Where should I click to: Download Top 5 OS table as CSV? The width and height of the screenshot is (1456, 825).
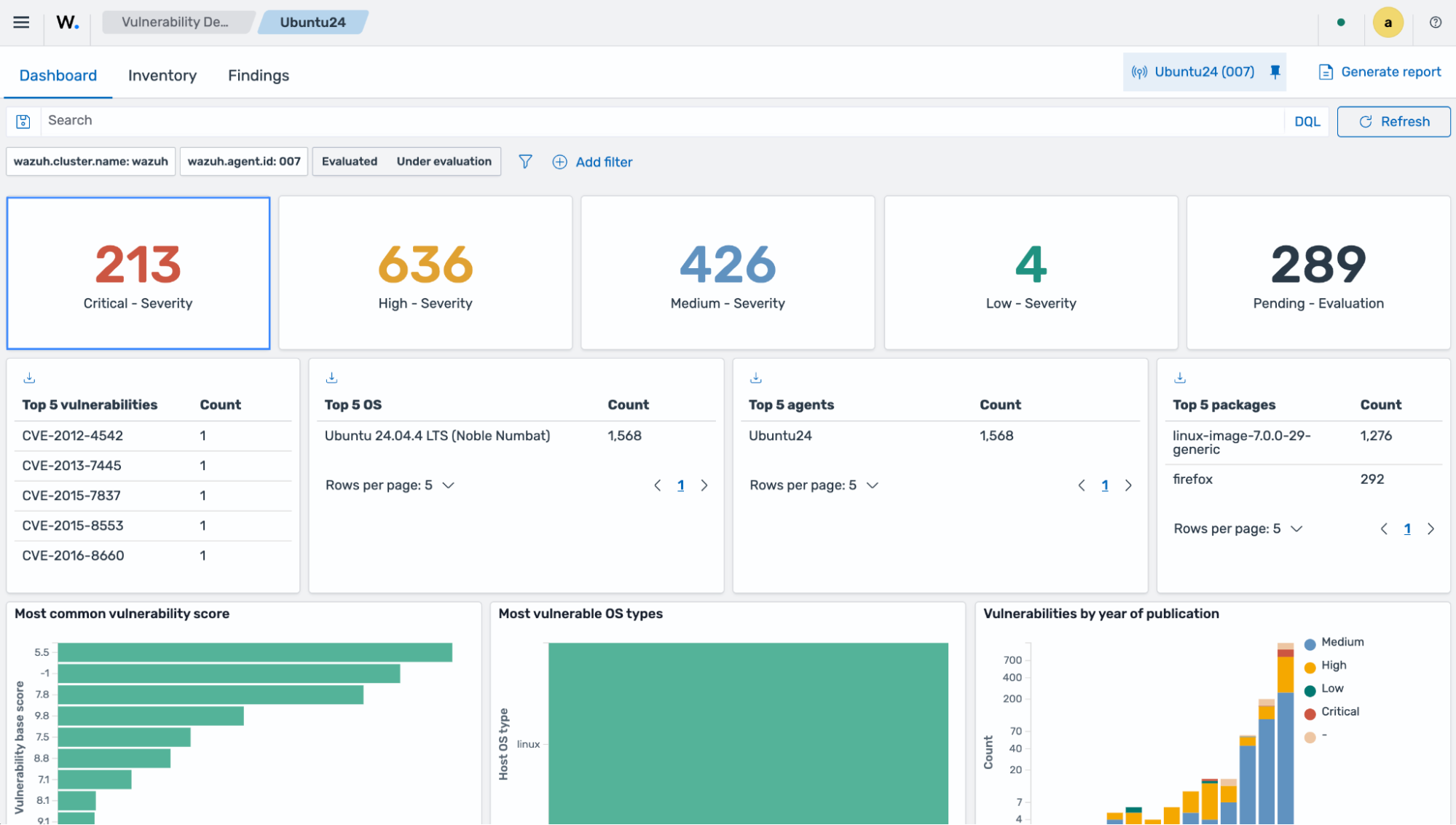[x=331, y=378]
